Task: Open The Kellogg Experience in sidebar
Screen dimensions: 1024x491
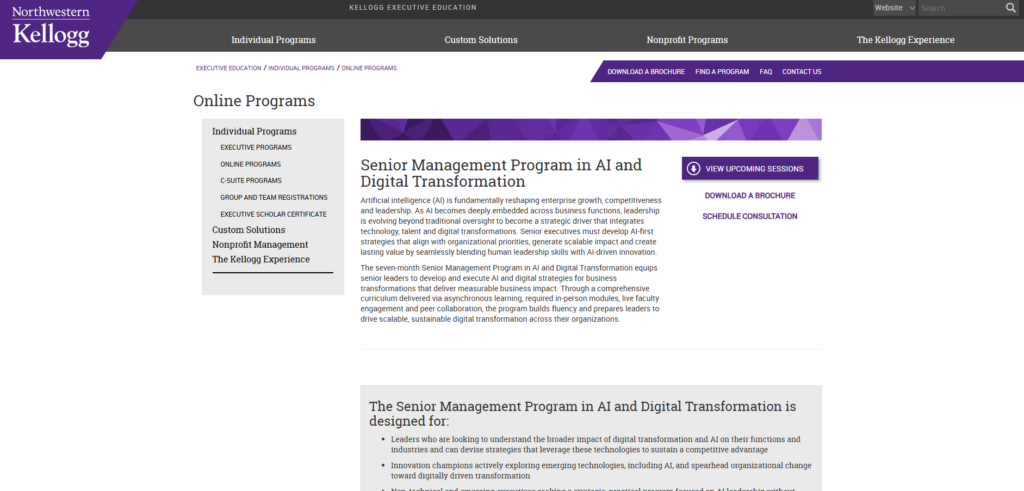Action: click(261, 259)
